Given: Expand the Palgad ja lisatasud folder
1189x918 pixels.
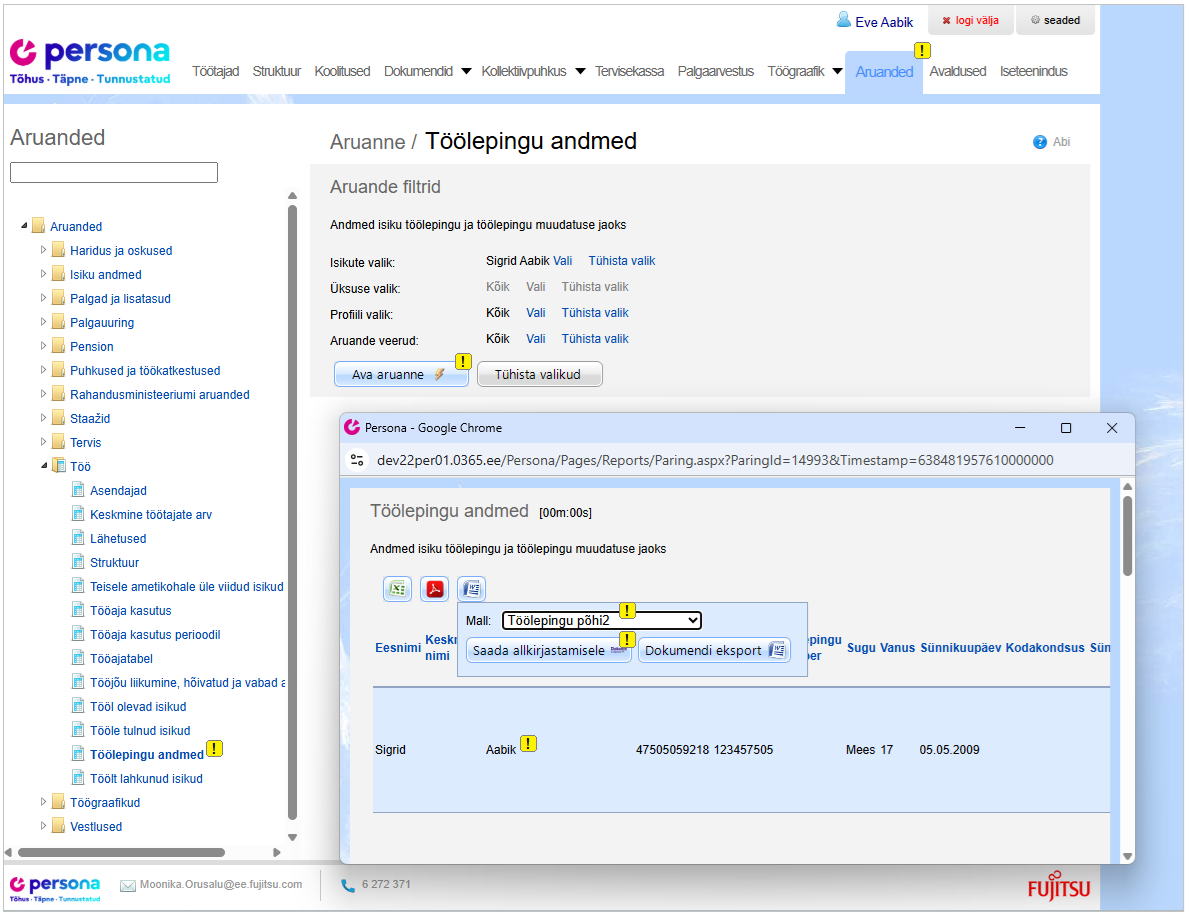Looking at the screenshot, I should coord(43,299).
